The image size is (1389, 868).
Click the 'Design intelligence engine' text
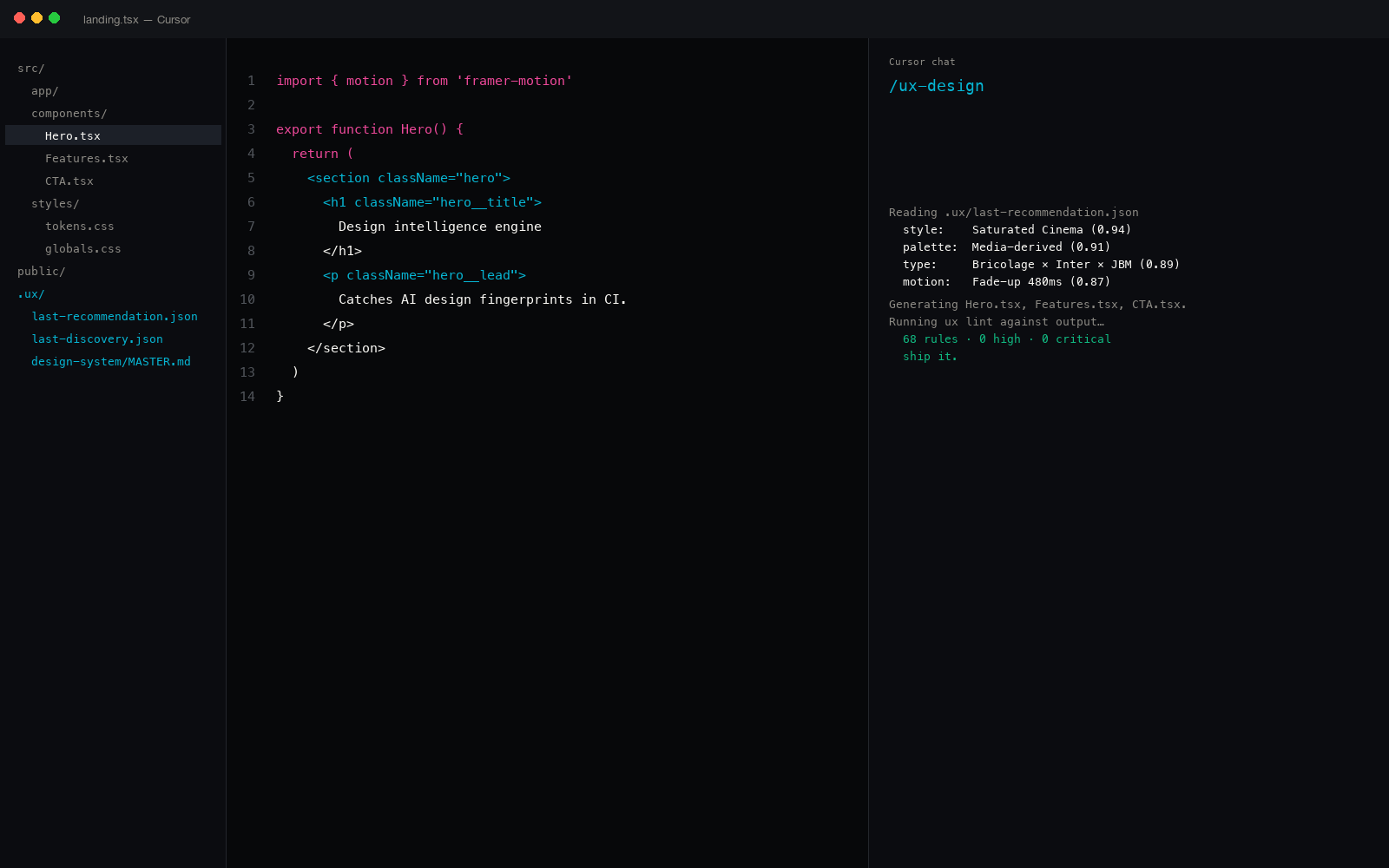[440, 227]
